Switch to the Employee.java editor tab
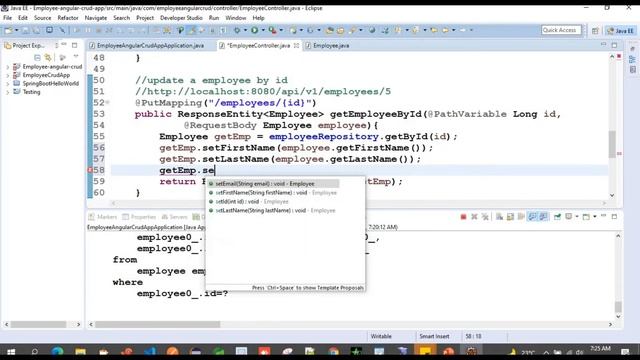 331,46
